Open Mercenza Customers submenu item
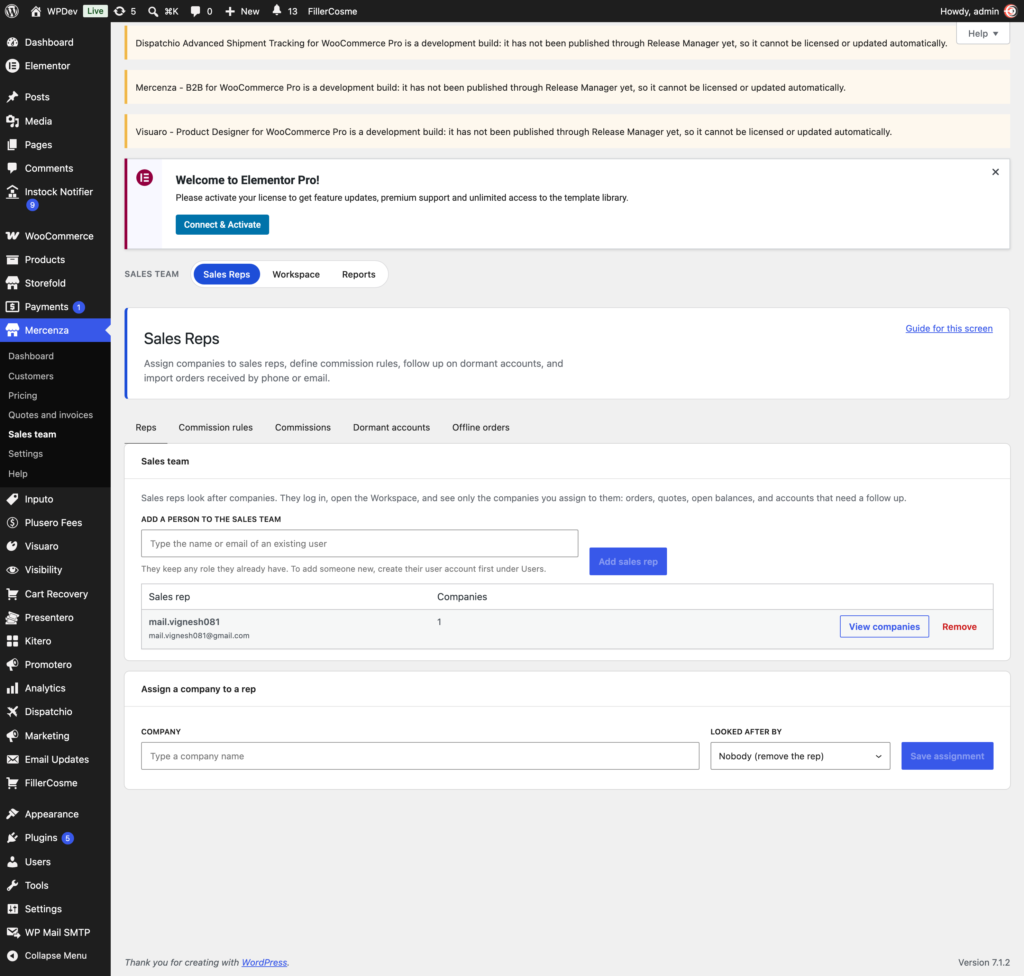This screenshot has height=976, width=1024. [31, 376]
